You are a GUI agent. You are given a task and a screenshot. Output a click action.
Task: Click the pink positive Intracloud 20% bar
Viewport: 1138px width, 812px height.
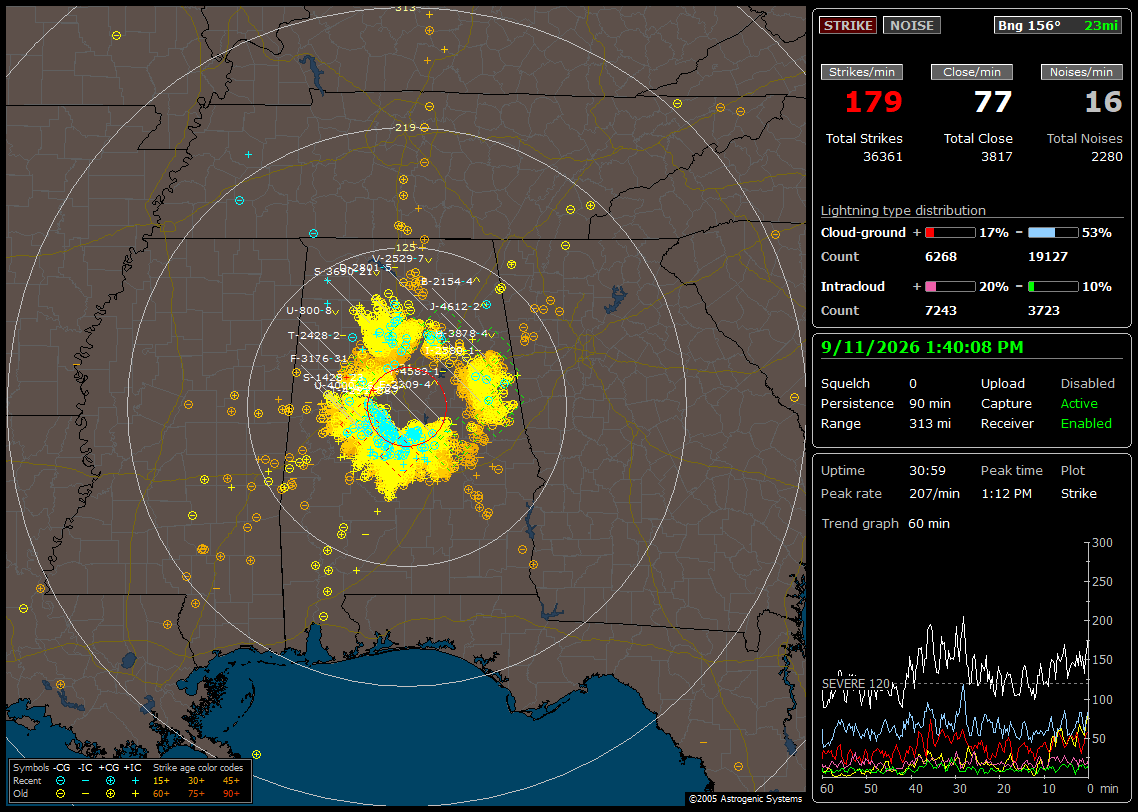point(950,287)
